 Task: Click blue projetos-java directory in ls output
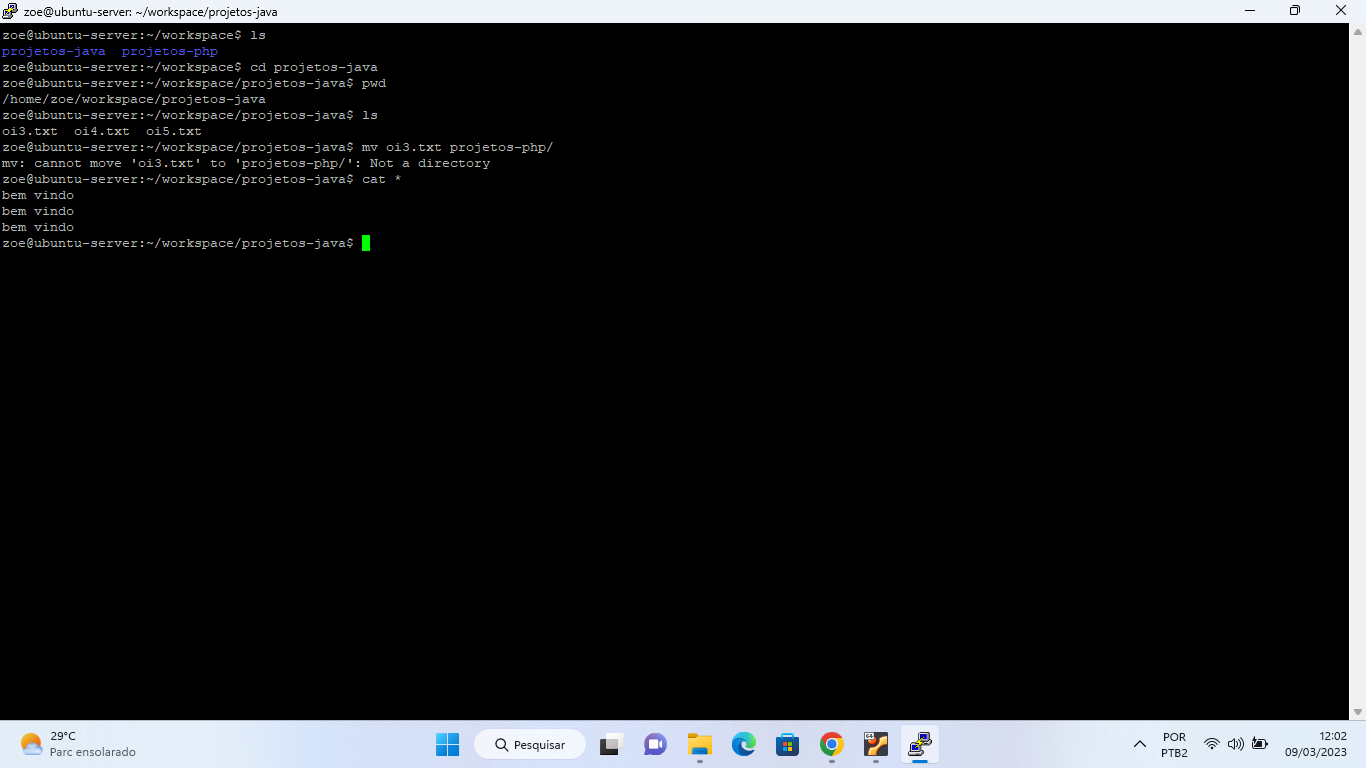pyautogui.click(x=54, y=51)
